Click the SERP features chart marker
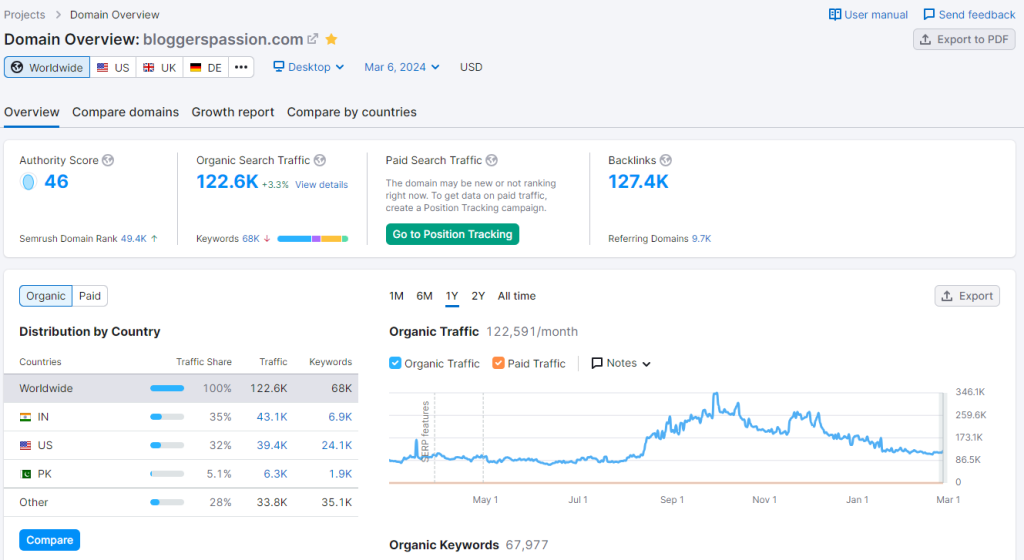 [425, 431]
